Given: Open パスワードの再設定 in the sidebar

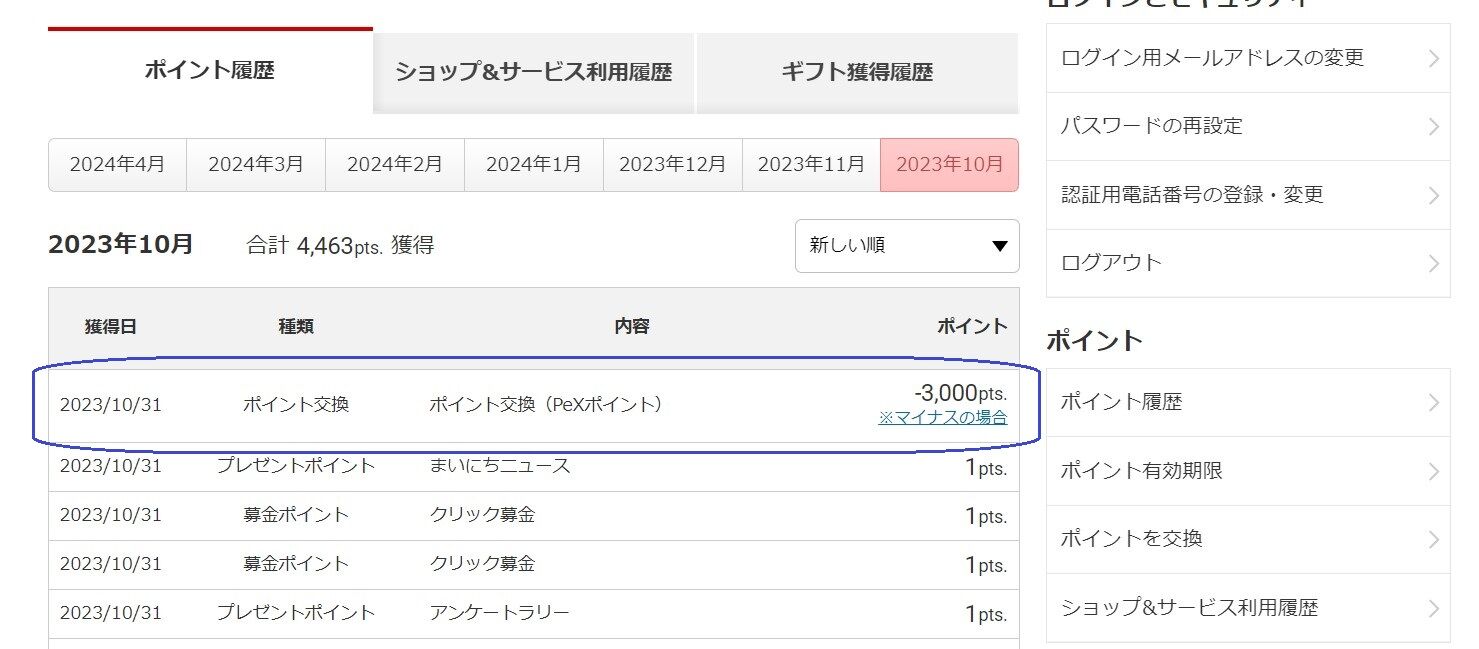Looking at the screenshot, I should click(1248, 127).
